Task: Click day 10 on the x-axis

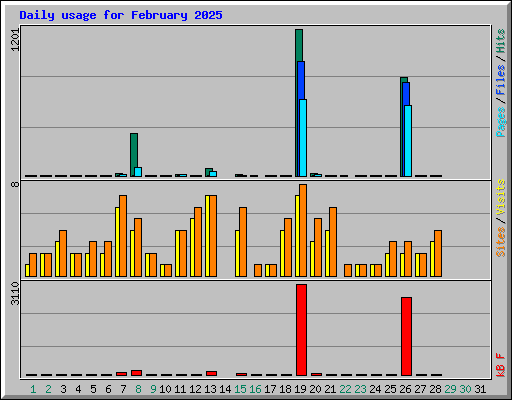Action: pyautogui.click(x=165, y=389)
